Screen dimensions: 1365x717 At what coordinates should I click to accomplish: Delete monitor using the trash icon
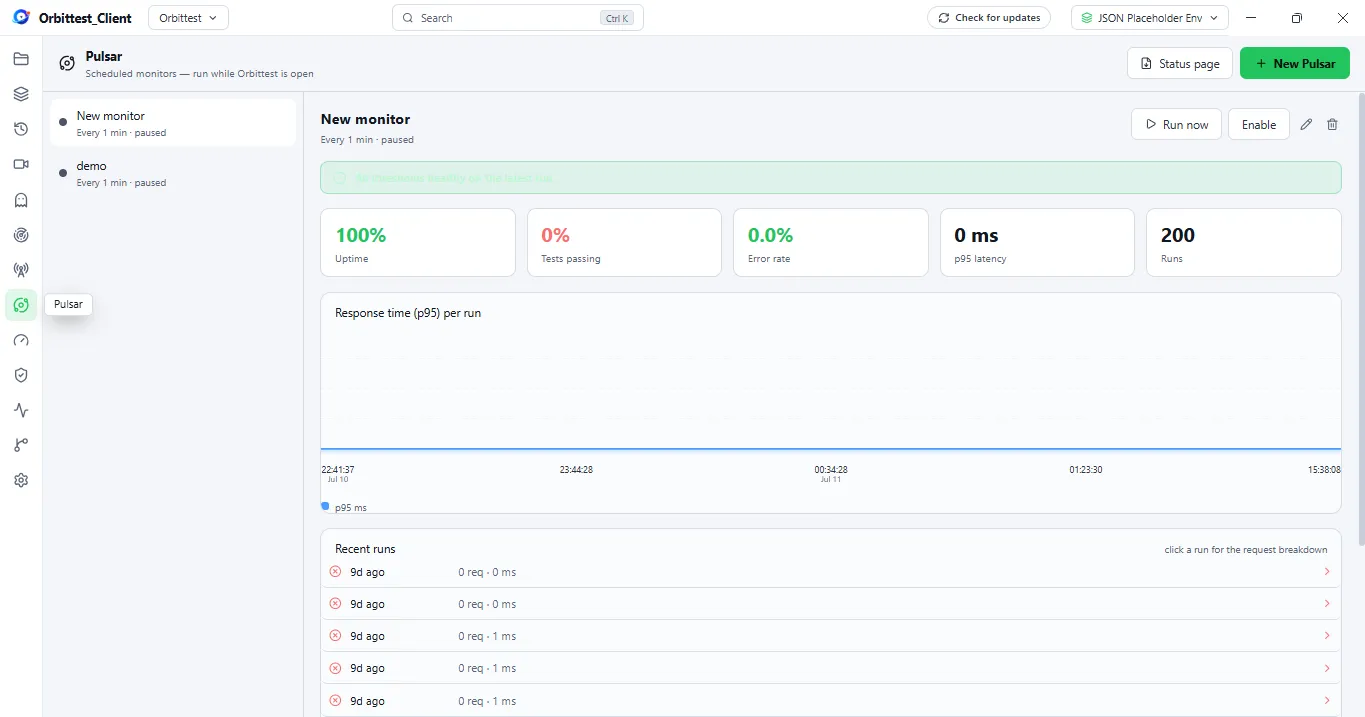click(x=1332, y=125)
